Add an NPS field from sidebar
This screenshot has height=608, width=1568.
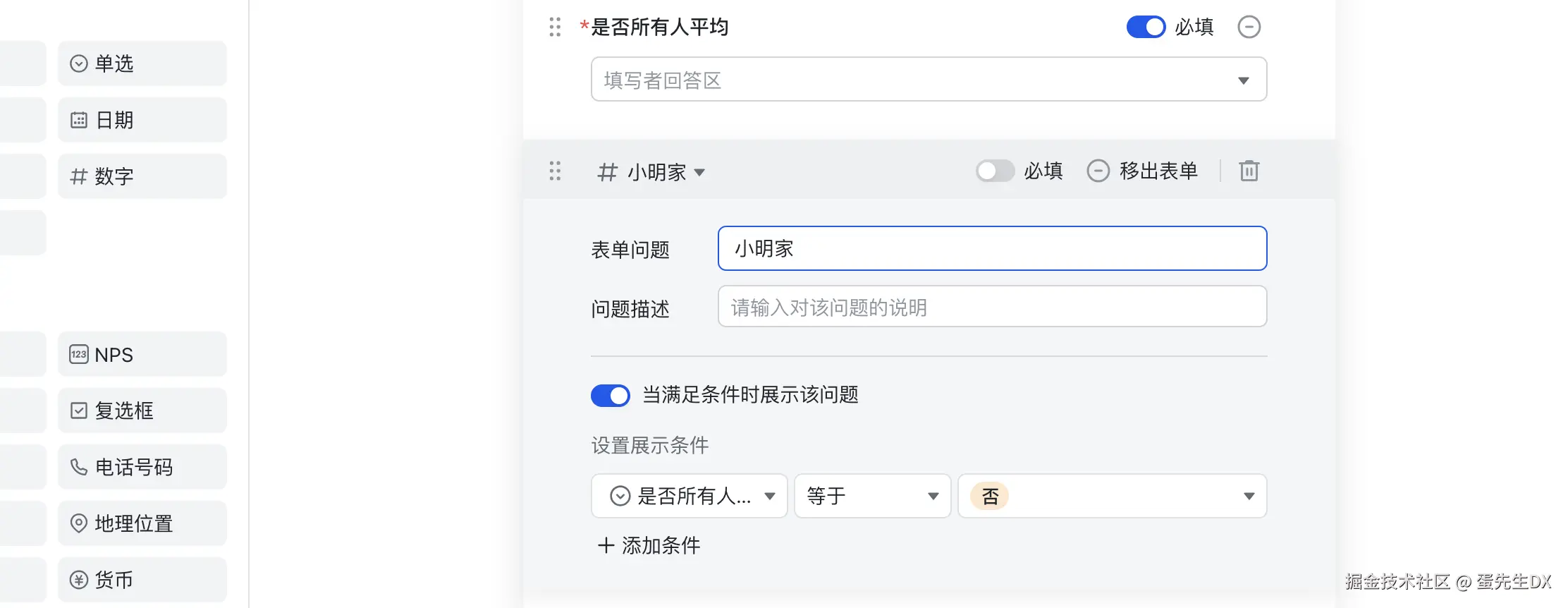point(142,354)
